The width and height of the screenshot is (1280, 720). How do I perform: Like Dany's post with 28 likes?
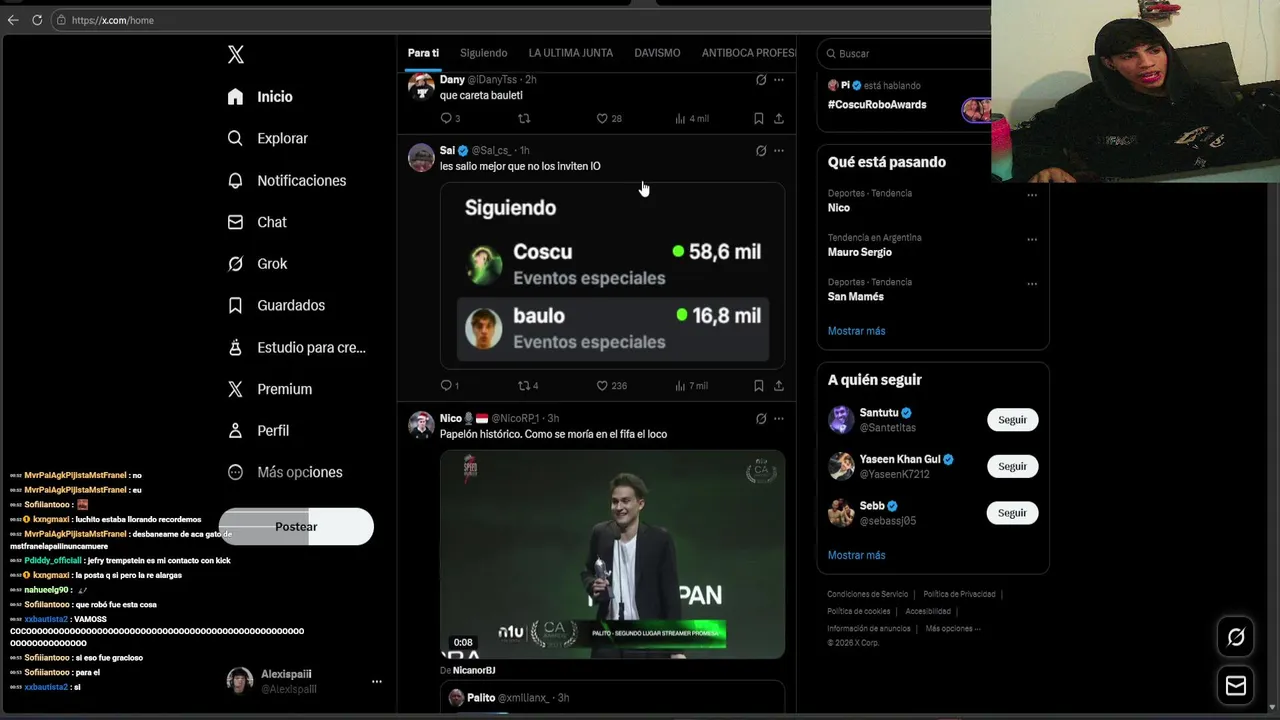coord(609,118)
